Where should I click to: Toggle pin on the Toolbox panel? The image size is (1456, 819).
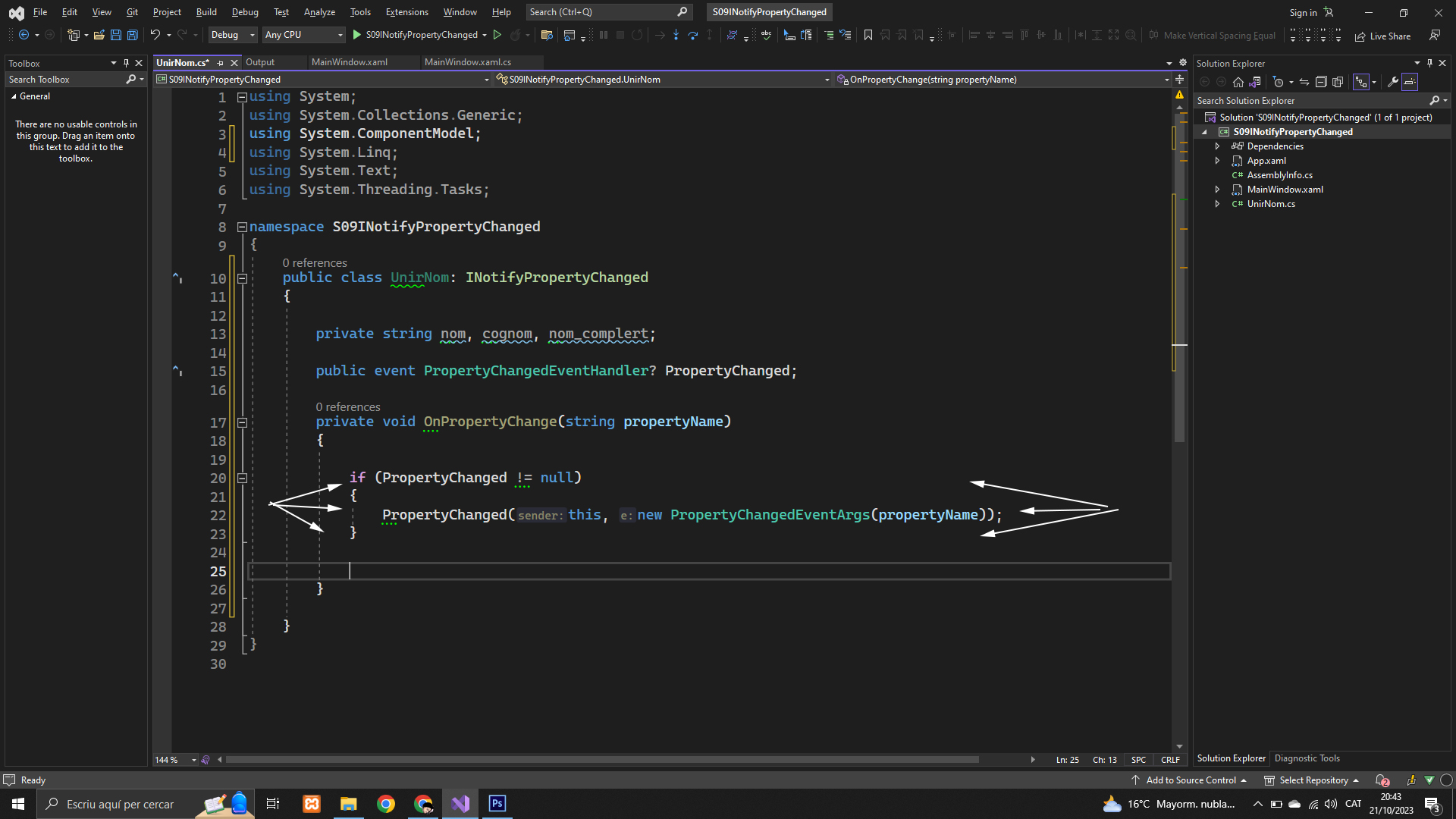coord(126,63)
